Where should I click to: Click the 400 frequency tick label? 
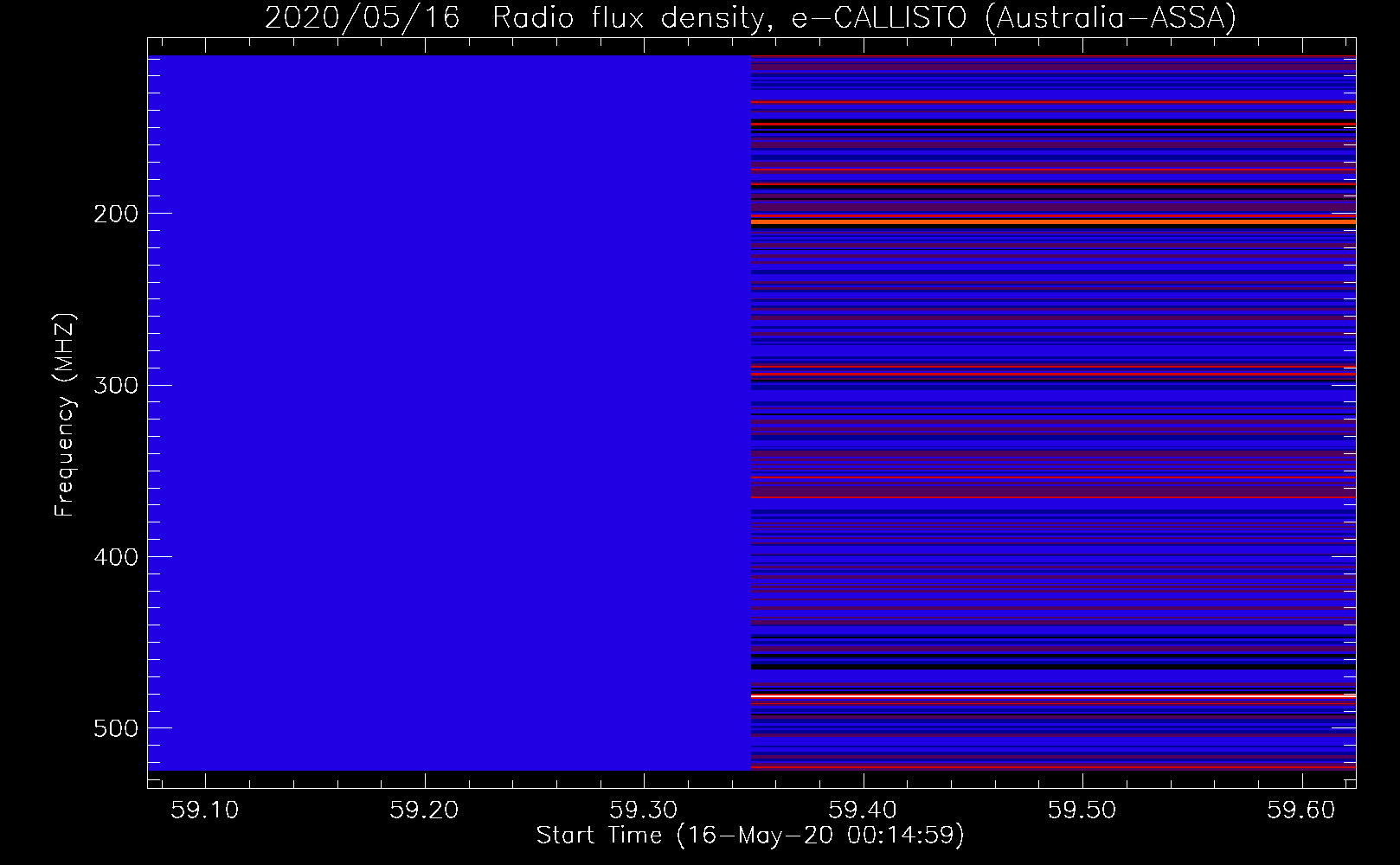point(116,556)
